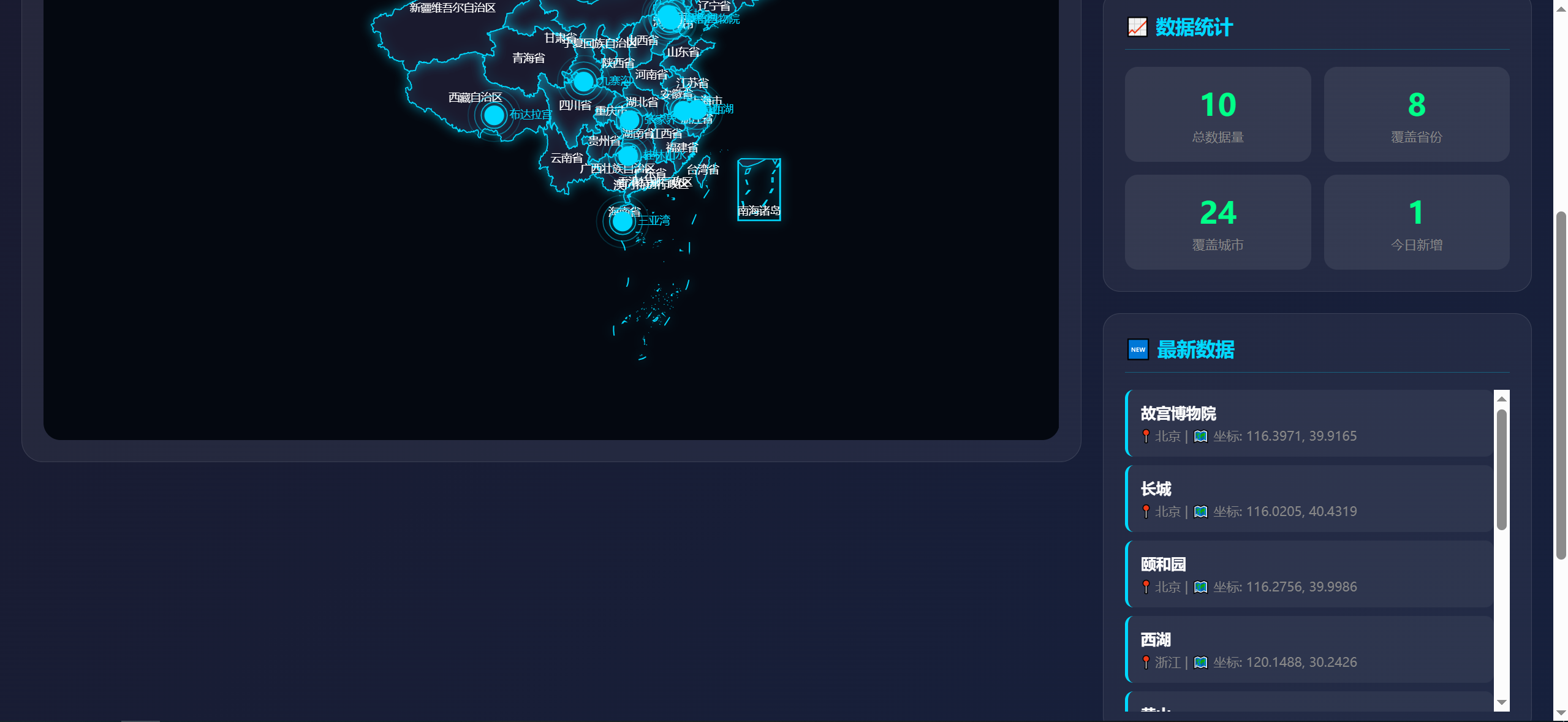Open the 故宫博物院 list entry
The image size is (1568, 722).
pos(1309,424)
